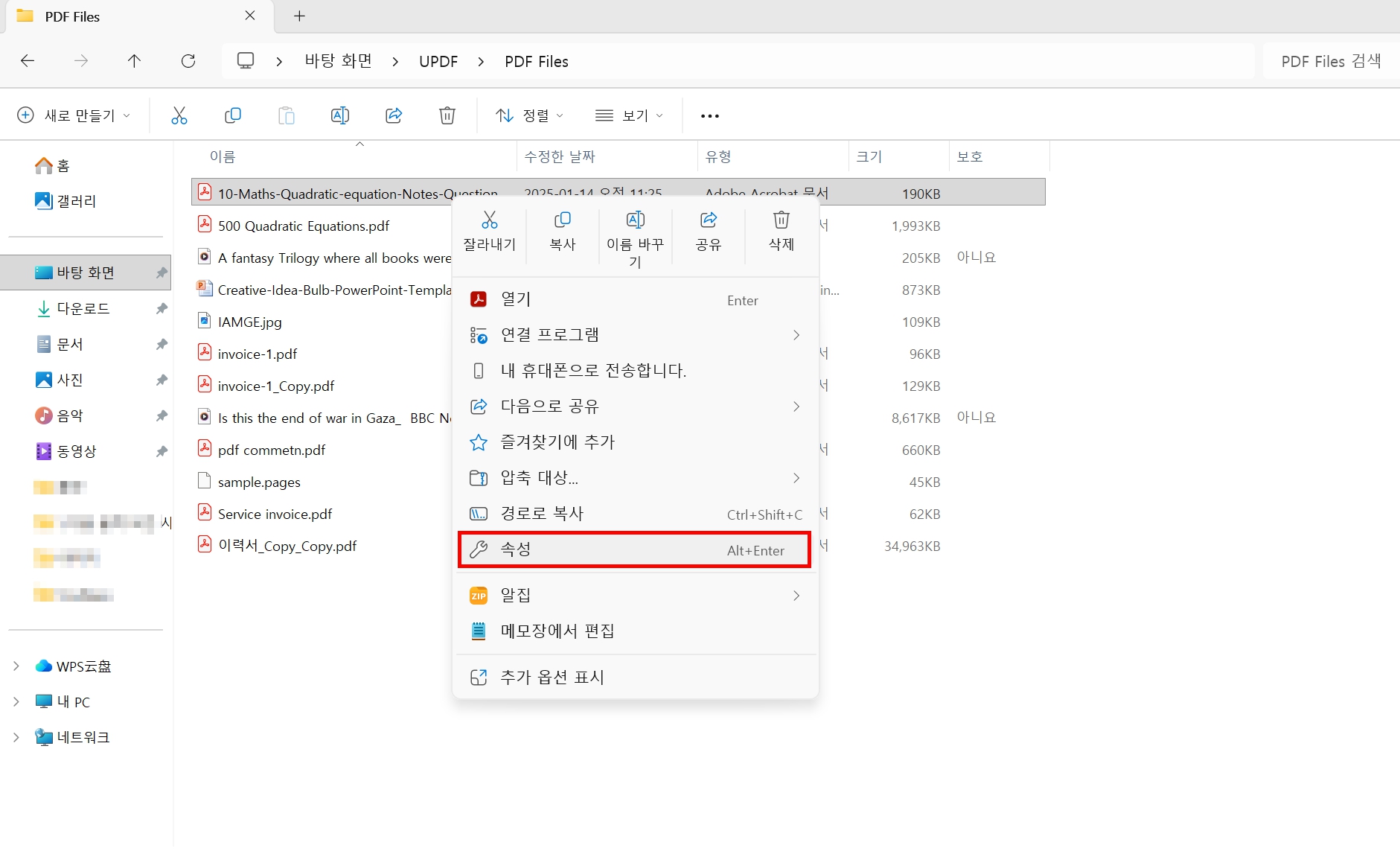Click the PDF Files 검색 search box

click(1329, 61)
